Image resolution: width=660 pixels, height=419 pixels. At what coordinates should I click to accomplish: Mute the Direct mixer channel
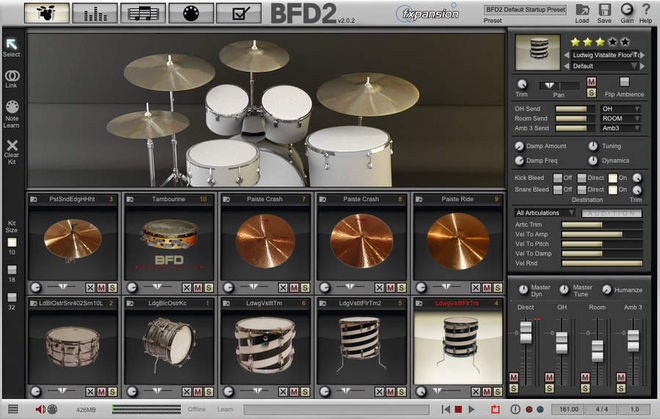click(514, 377)
